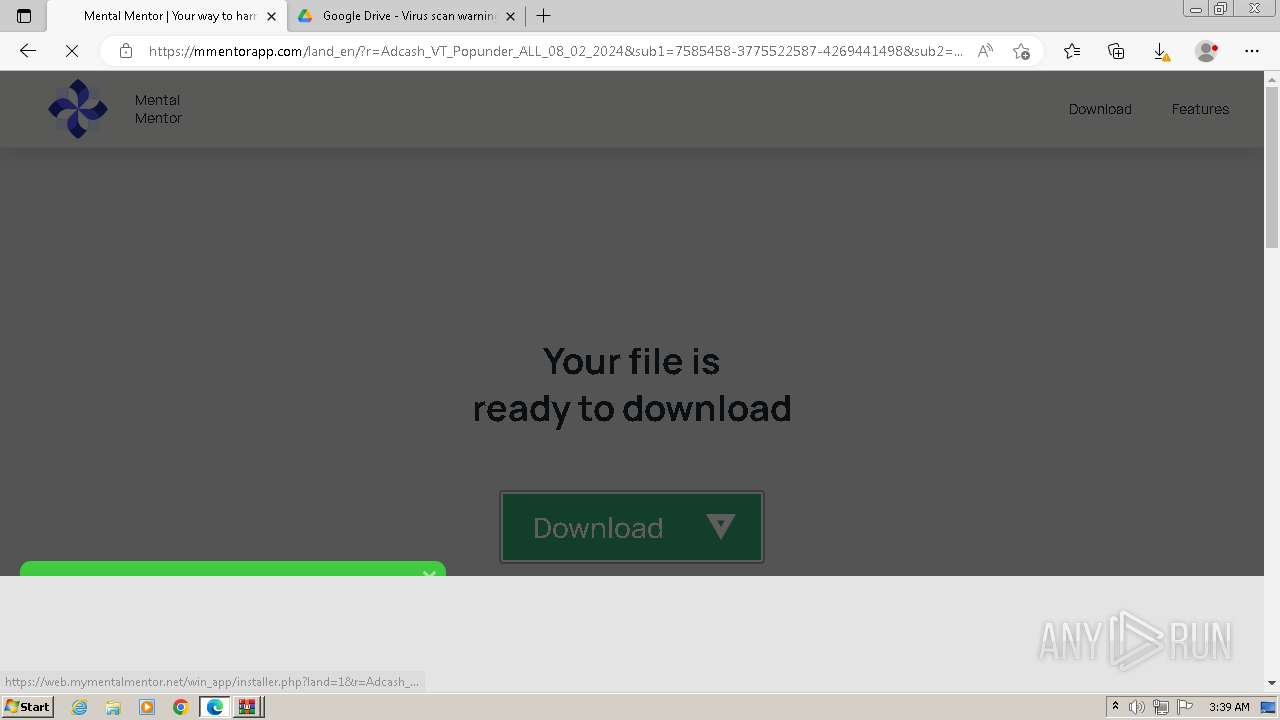Show hidden system tray icons
The width and height of the screenshot is (1280, 720).
click(1115, 707)
